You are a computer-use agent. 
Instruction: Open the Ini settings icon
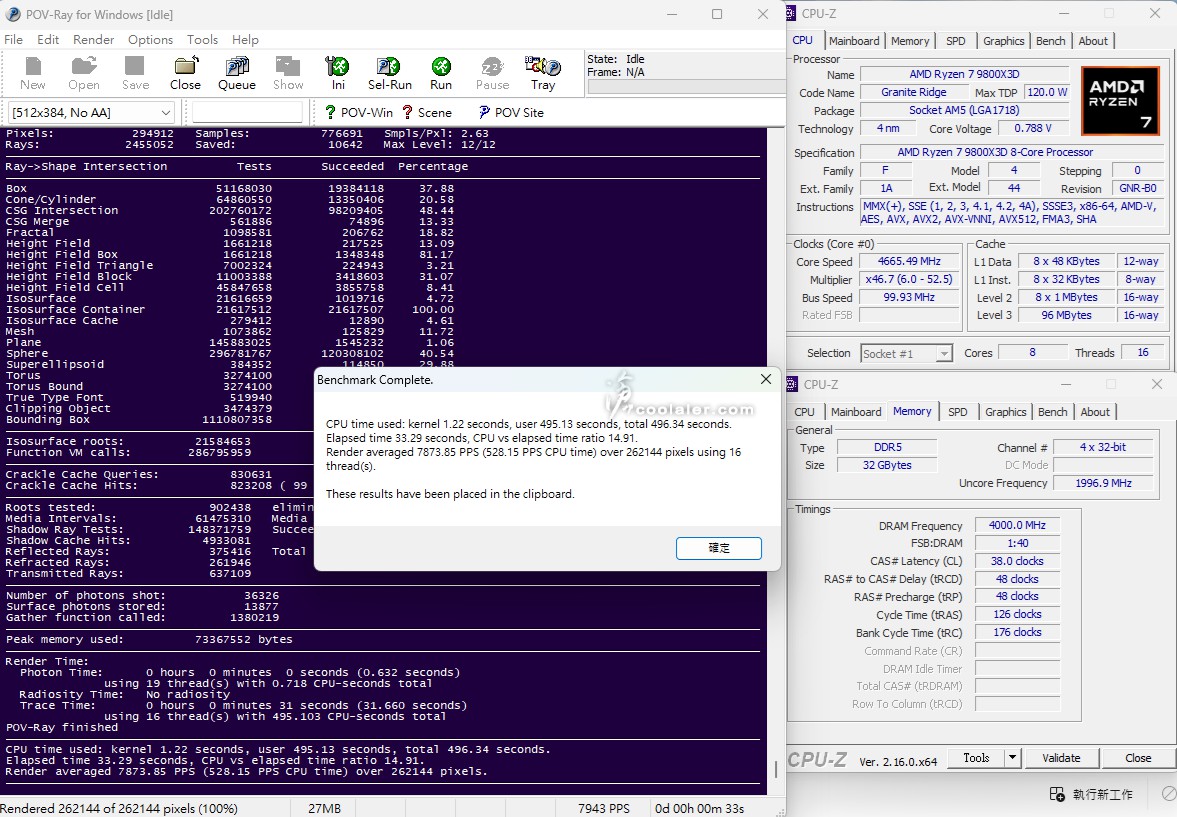point(339,68)
